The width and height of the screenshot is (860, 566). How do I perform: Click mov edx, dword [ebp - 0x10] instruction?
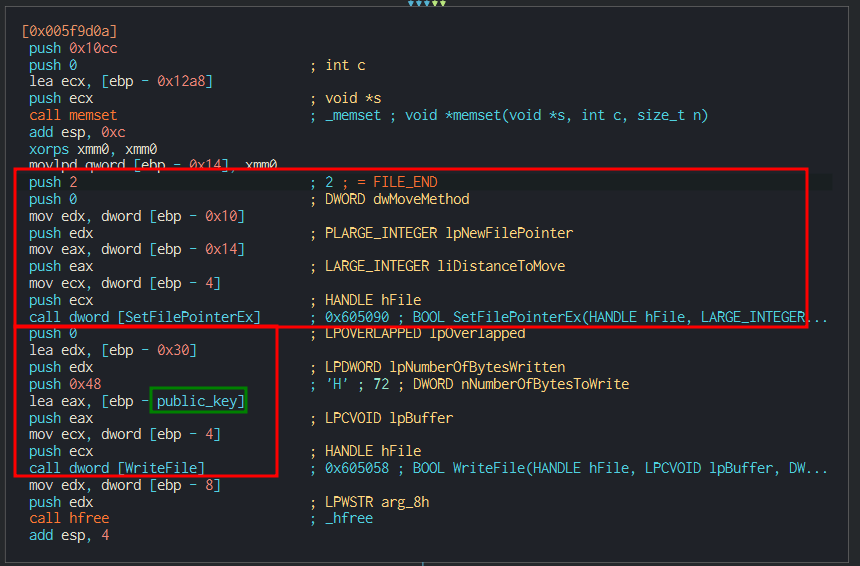[136, 216]
